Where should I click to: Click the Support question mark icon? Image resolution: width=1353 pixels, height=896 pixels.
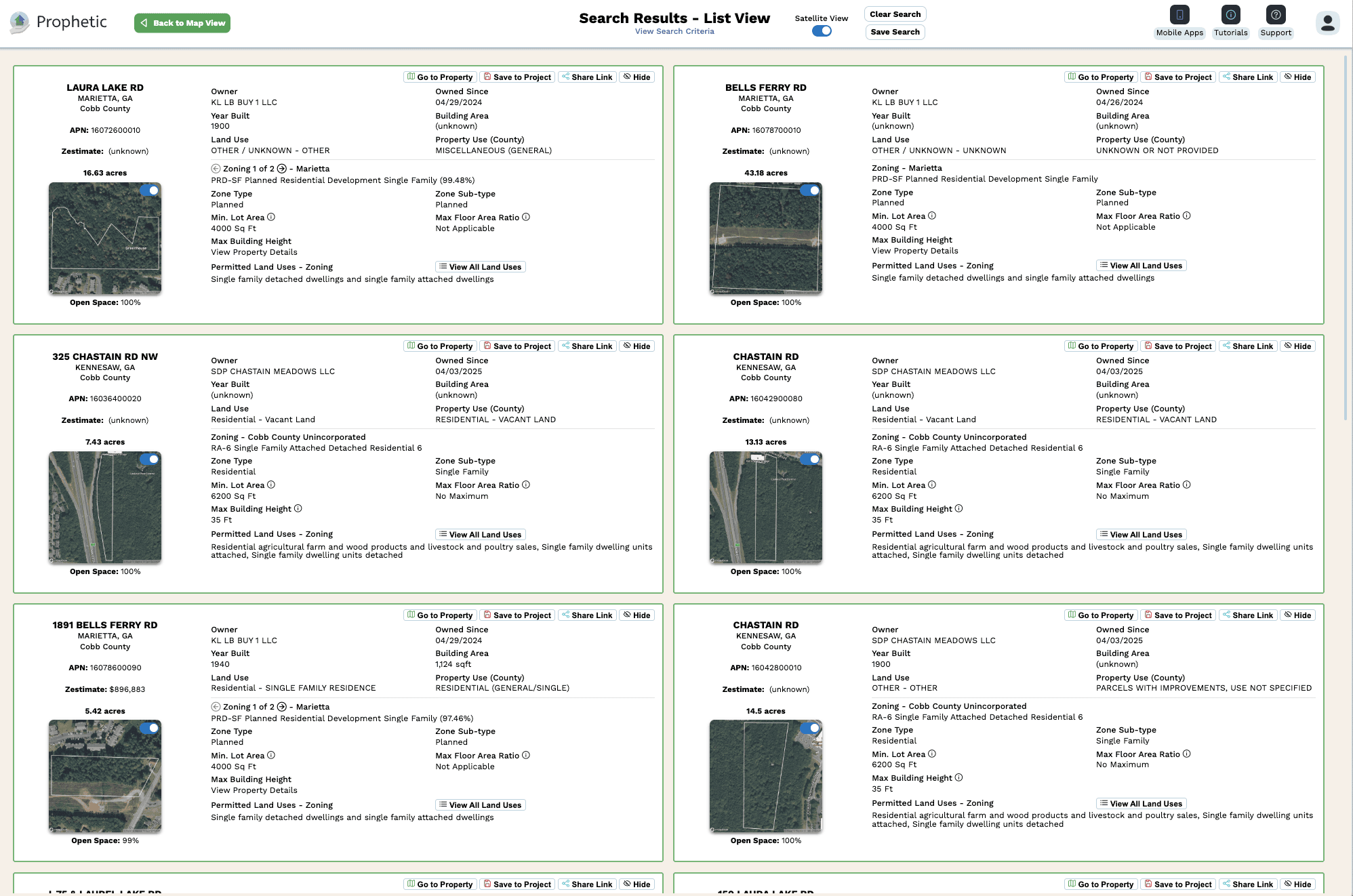(1276, 15)
